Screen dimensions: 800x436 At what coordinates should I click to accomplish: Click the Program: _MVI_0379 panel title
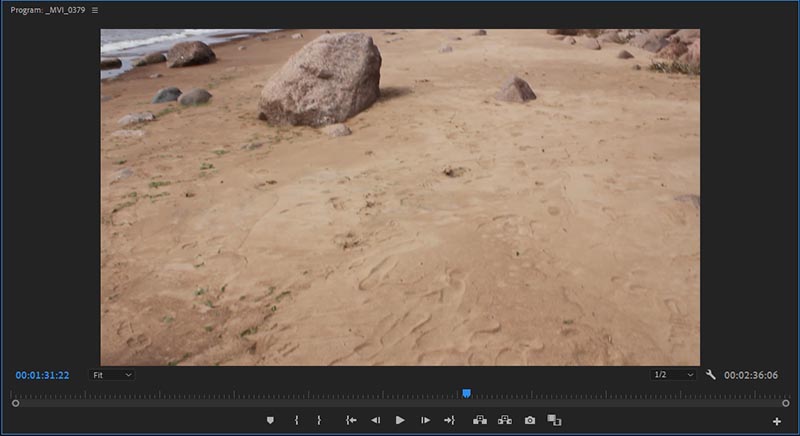coord(47,10)
